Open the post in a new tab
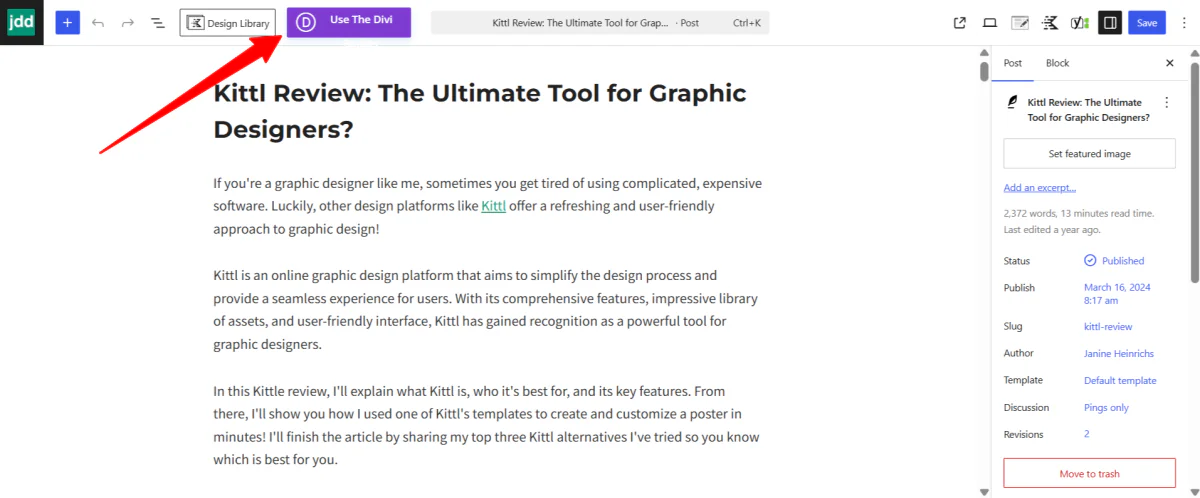The image size is (1200, 498). (960, 23)
